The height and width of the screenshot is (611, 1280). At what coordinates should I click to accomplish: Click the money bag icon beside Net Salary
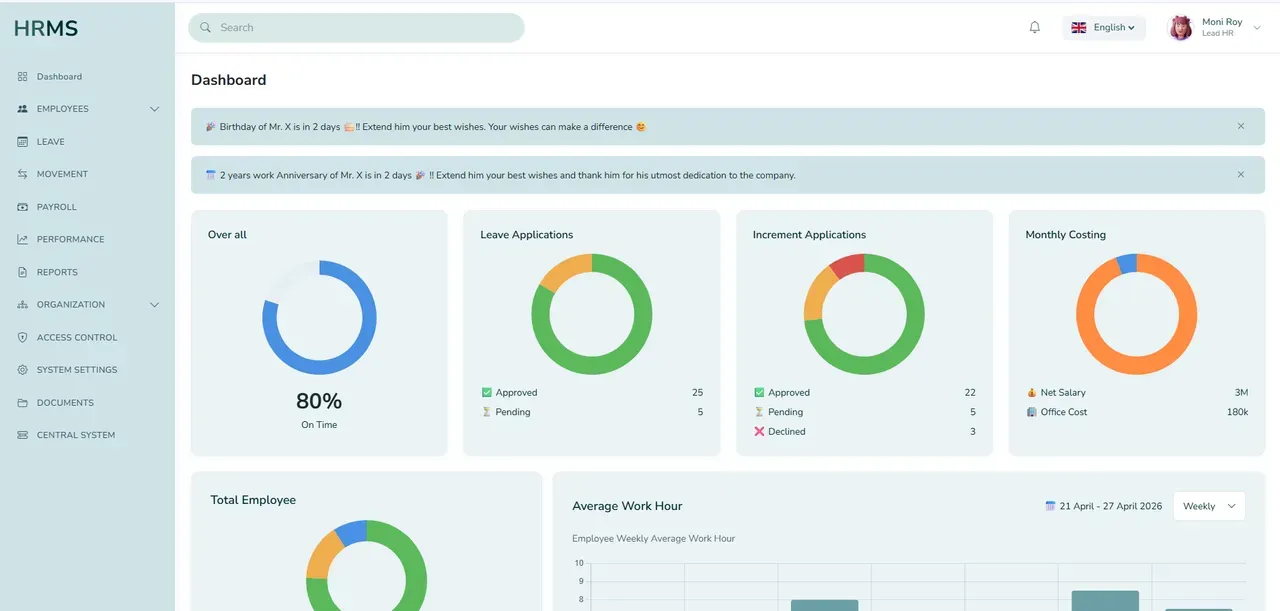point(1032,393)
